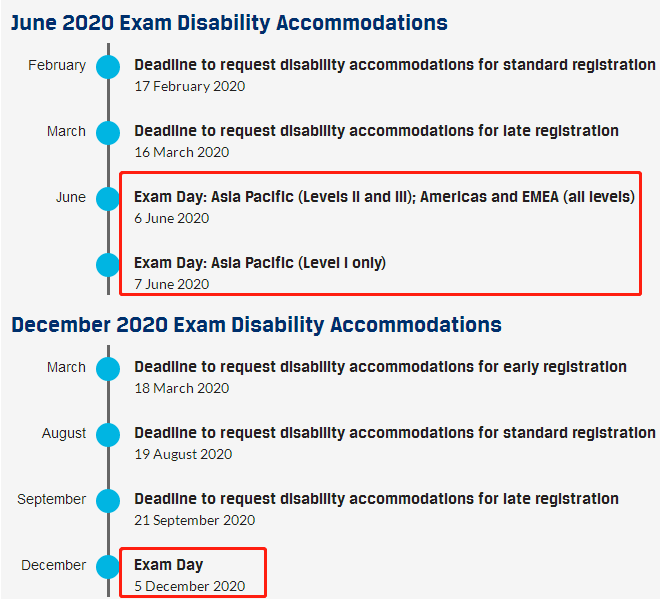663x599 pixels.
Task: Click the 19 August 2020 date text
Action: tap(183, 454)
